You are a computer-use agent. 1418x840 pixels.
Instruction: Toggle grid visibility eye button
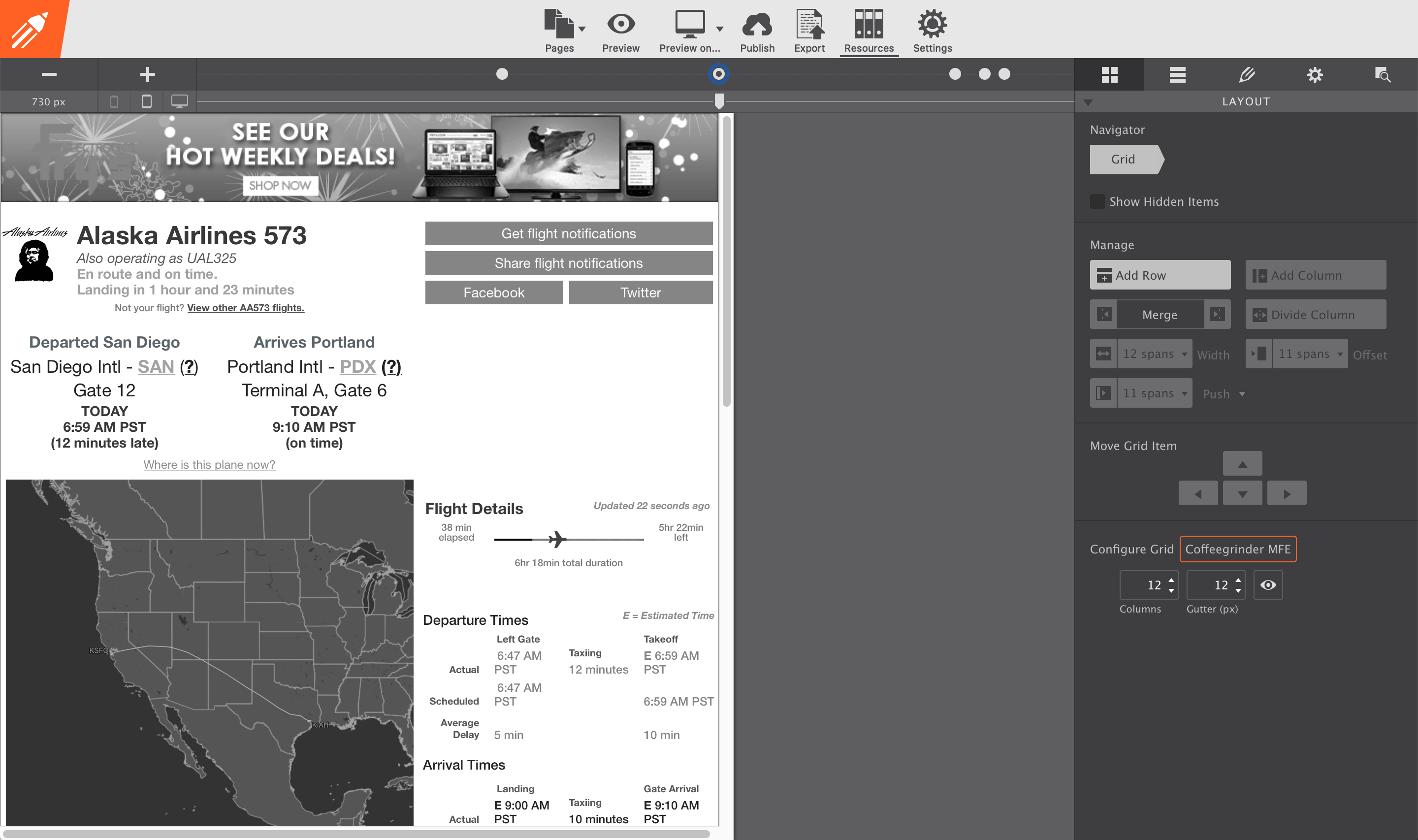click(1268, 585)
